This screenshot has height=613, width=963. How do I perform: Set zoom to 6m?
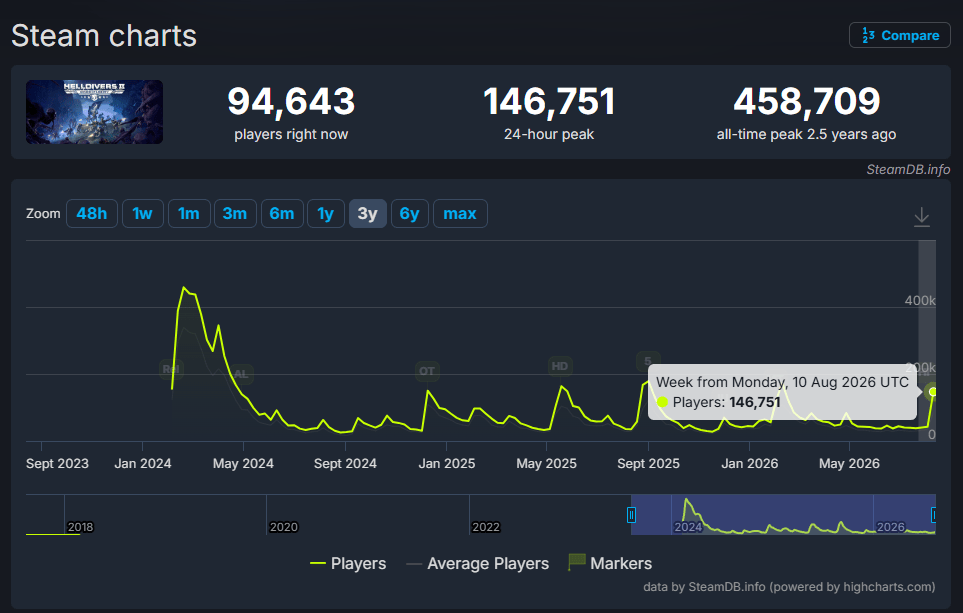pyautogui.click(x=282, y=214)
